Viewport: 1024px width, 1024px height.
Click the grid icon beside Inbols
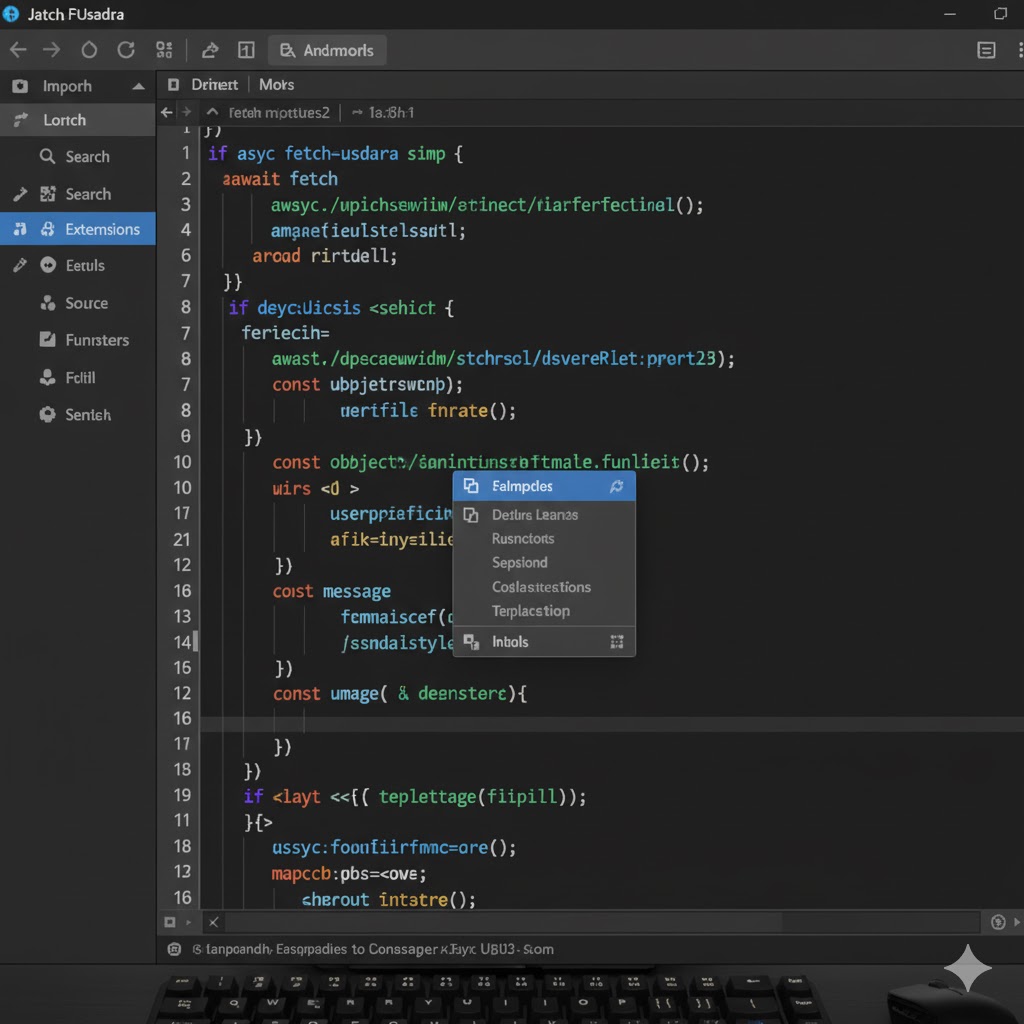(x=617, y=642)
